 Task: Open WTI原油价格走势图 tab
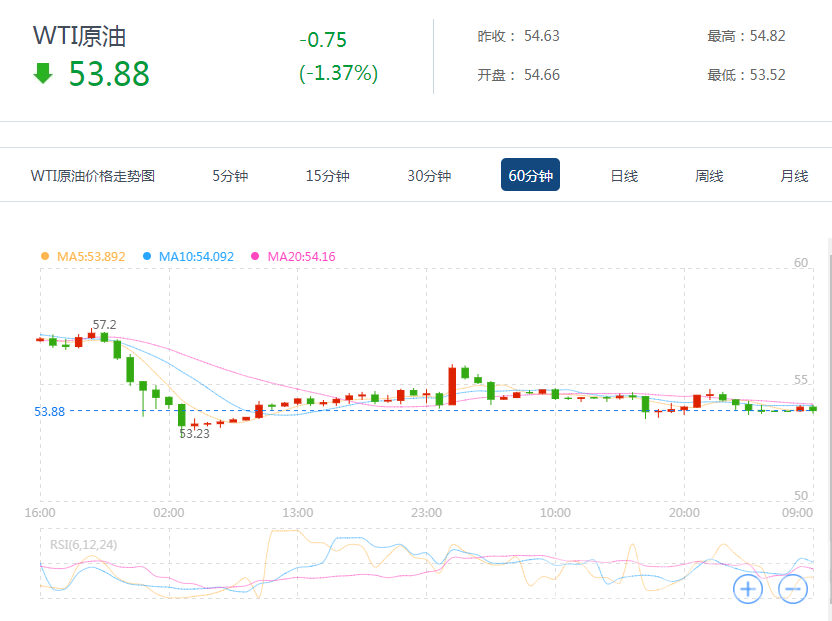pos(93,176)
